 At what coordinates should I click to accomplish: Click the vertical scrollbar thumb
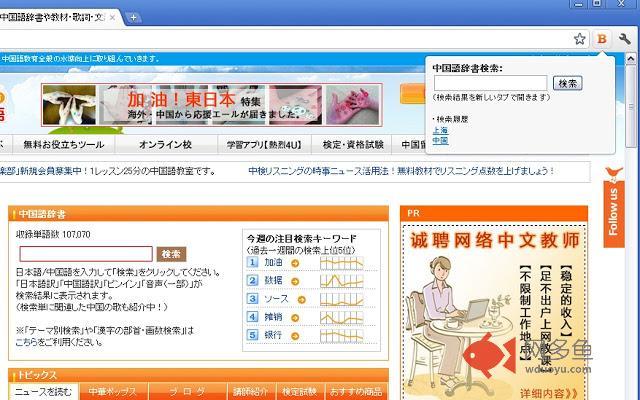pyautogui.click(x=631, y=106)
